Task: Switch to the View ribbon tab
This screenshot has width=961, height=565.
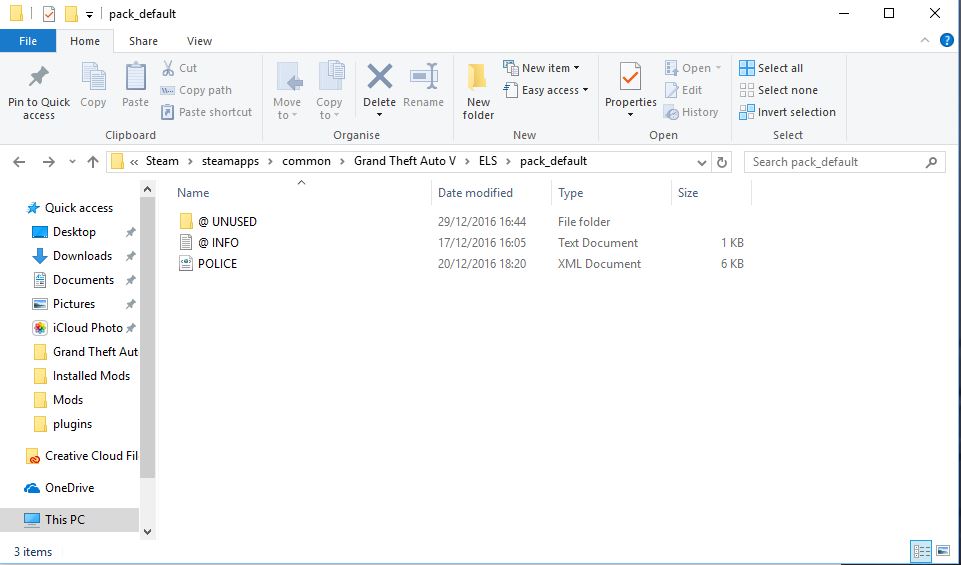Action: pos(199,41)
